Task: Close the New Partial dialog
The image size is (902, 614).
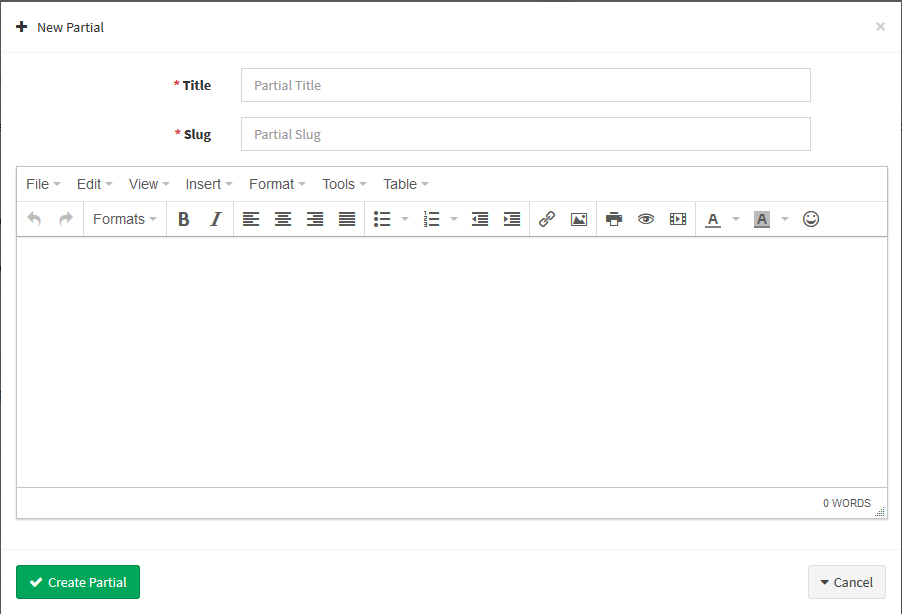Action: click(x=880, y=26)
